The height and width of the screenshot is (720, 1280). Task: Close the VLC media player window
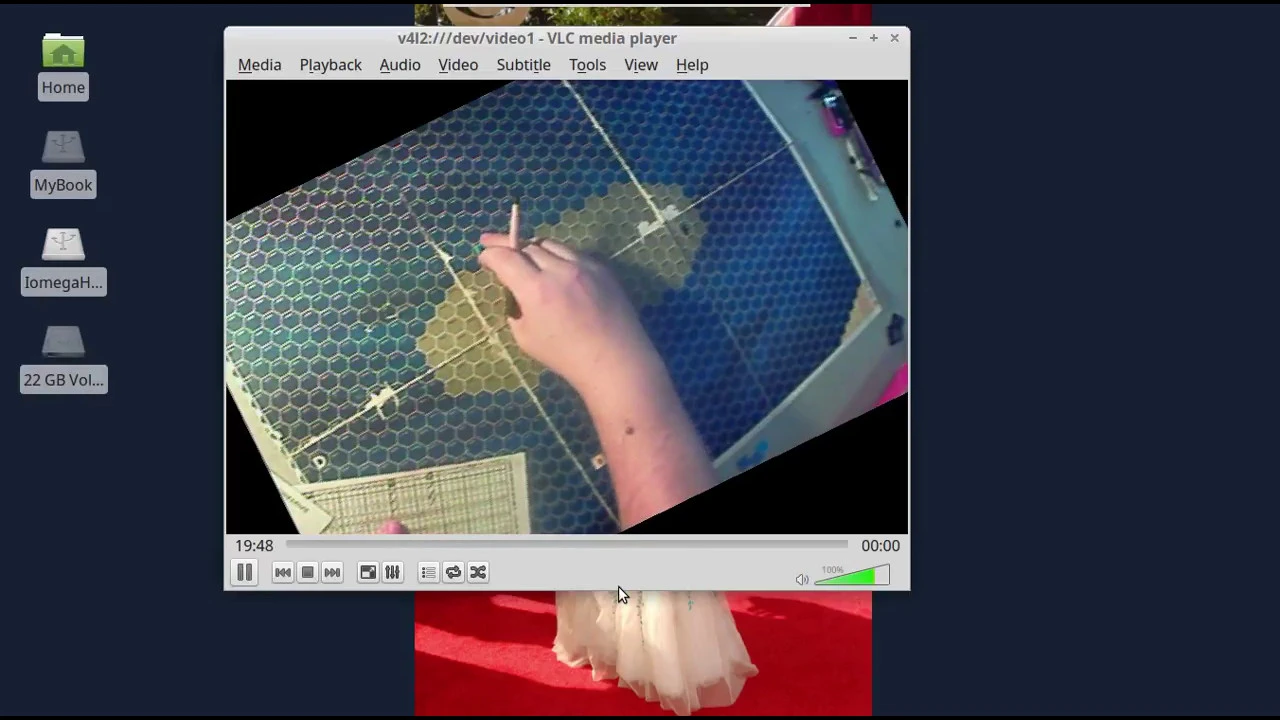(894, 38)
